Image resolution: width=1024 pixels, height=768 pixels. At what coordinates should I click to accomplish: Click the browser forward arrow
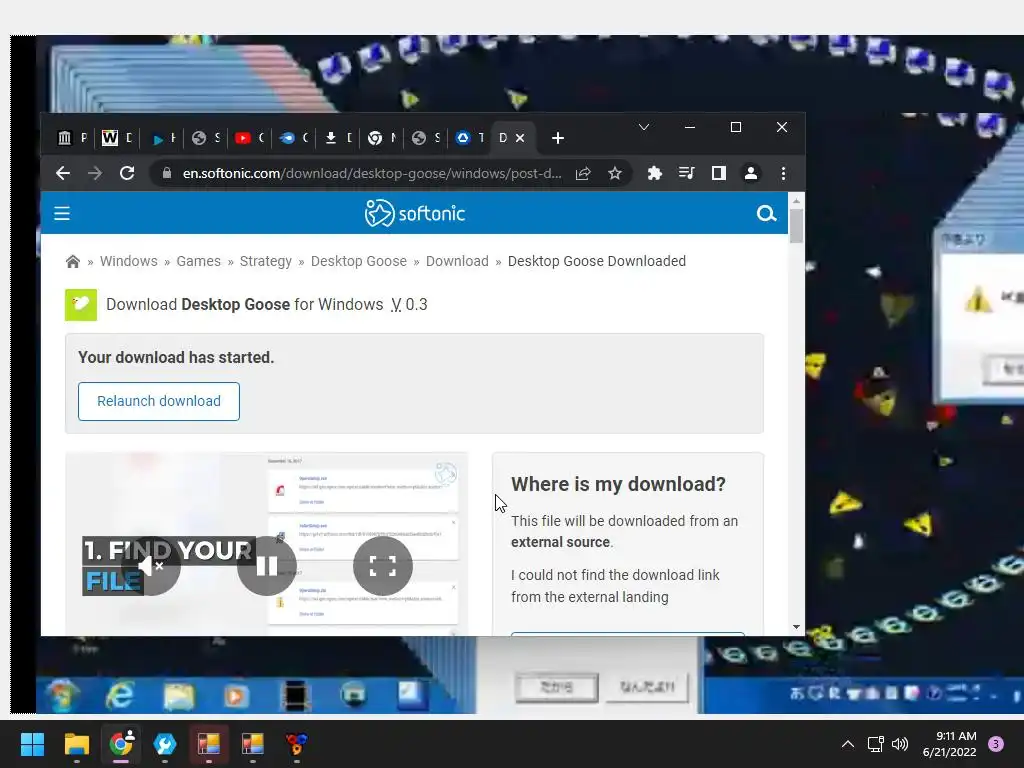point(95,173)
